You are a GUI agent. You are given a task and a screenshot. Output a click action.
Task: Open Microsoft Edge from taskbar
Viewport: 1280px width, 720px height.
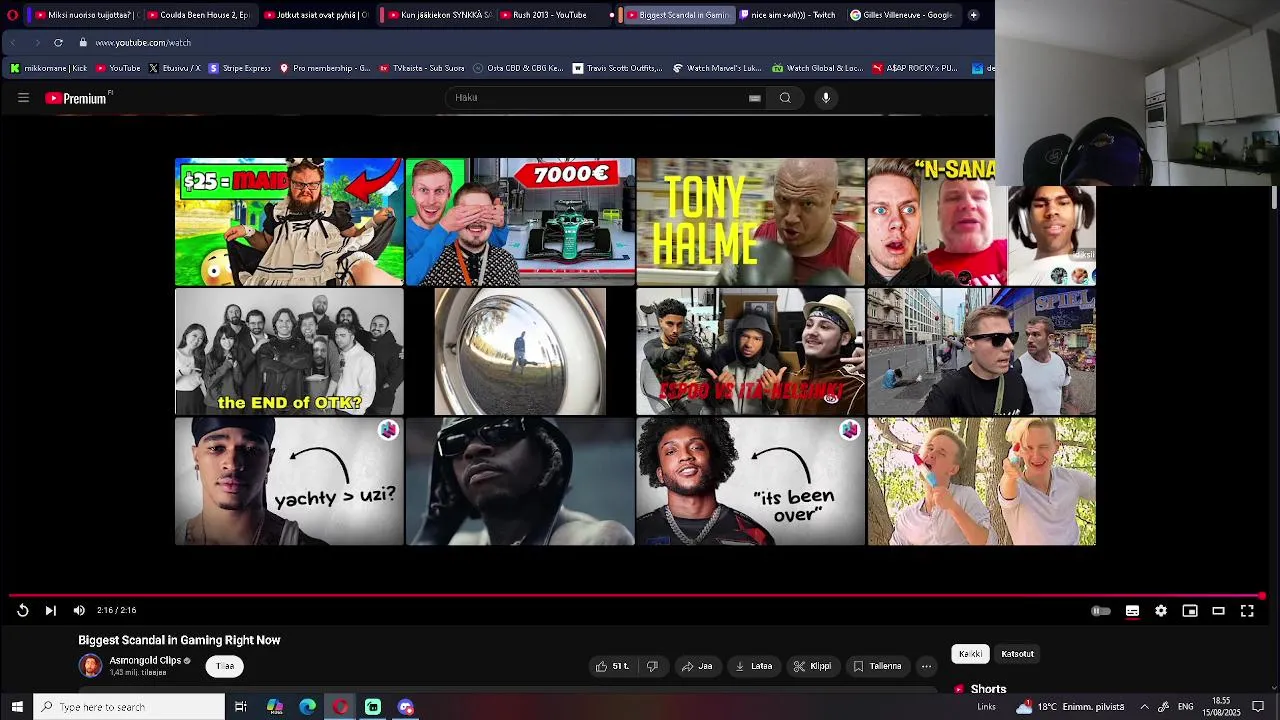pyautogui.click(x=307, y=707)
